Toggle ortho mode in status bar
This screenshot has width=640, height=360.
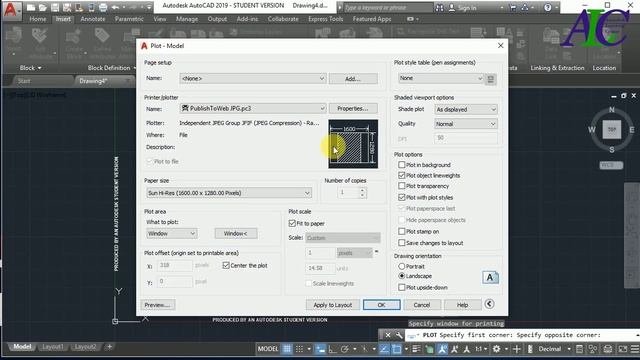point(333,349)
